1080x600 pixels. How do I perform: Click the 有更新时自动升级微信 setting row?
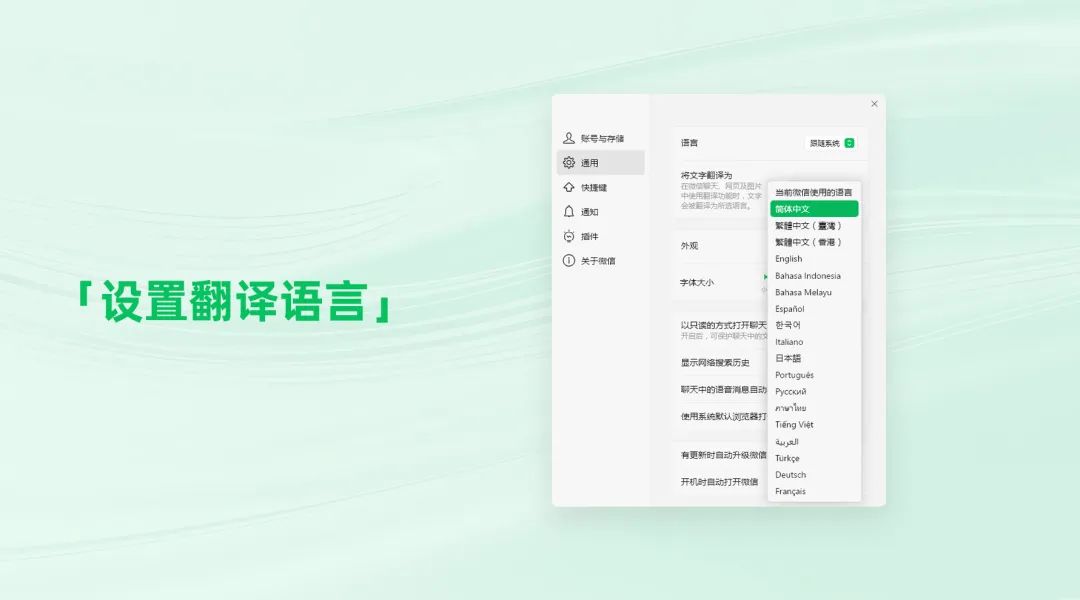(723, 455)
